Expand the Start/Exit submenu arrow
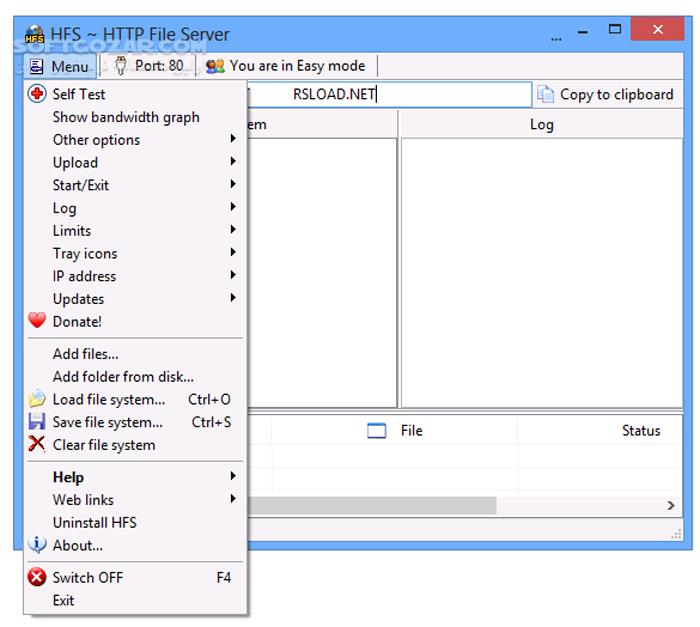This screenshot has width=700, height=627. tap(233, 184)
